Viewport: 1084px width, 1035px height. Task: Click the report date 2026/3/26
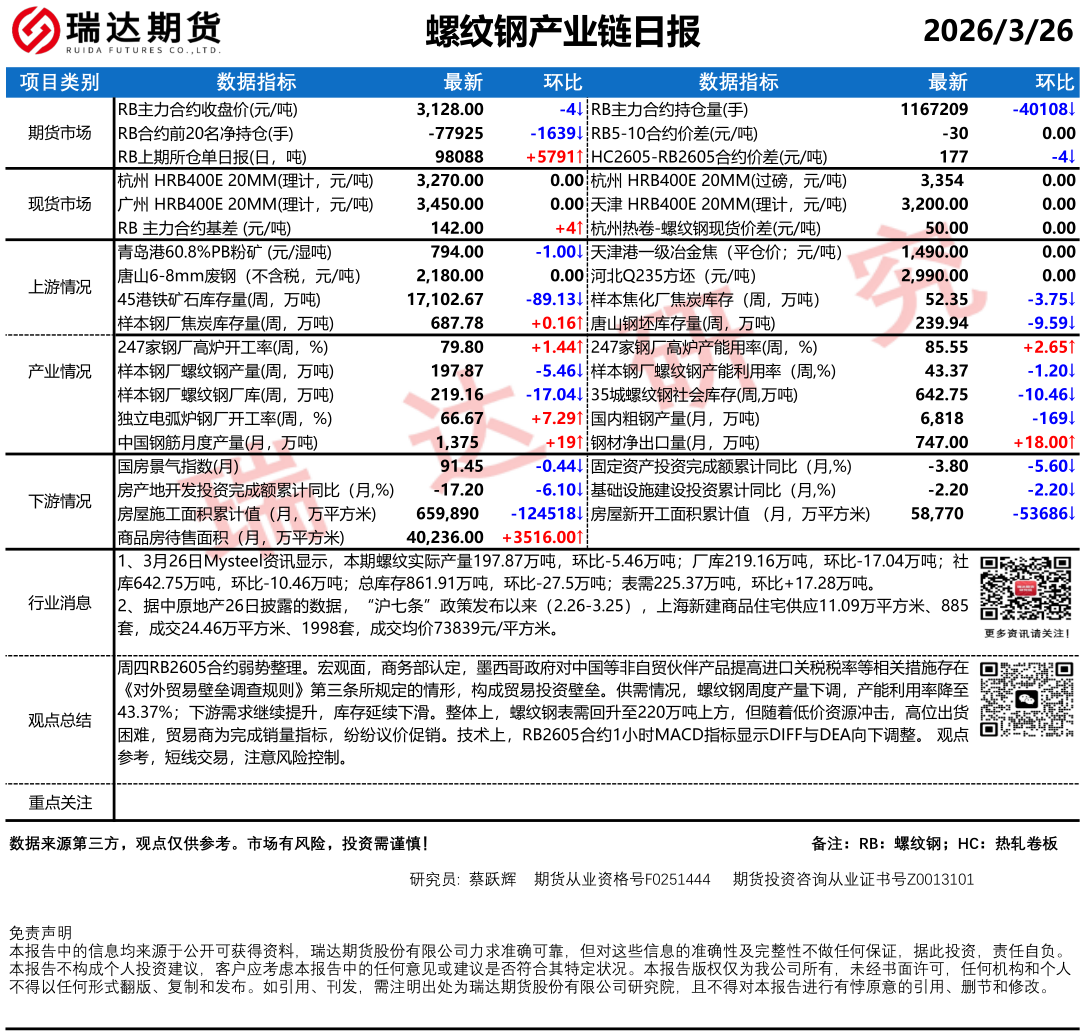coord(997,31)
